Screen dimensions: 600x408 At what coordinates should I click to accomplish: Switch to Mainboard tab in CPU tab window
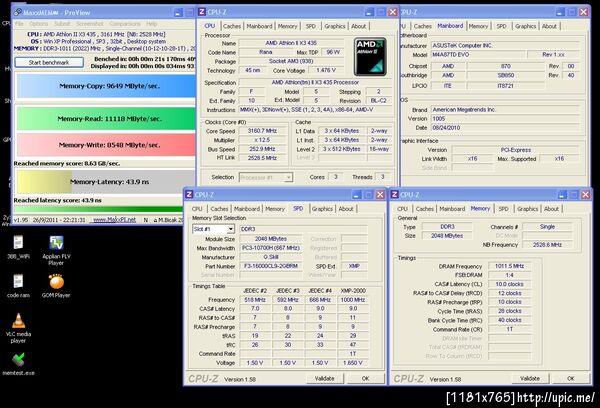(x=259, y=26)
